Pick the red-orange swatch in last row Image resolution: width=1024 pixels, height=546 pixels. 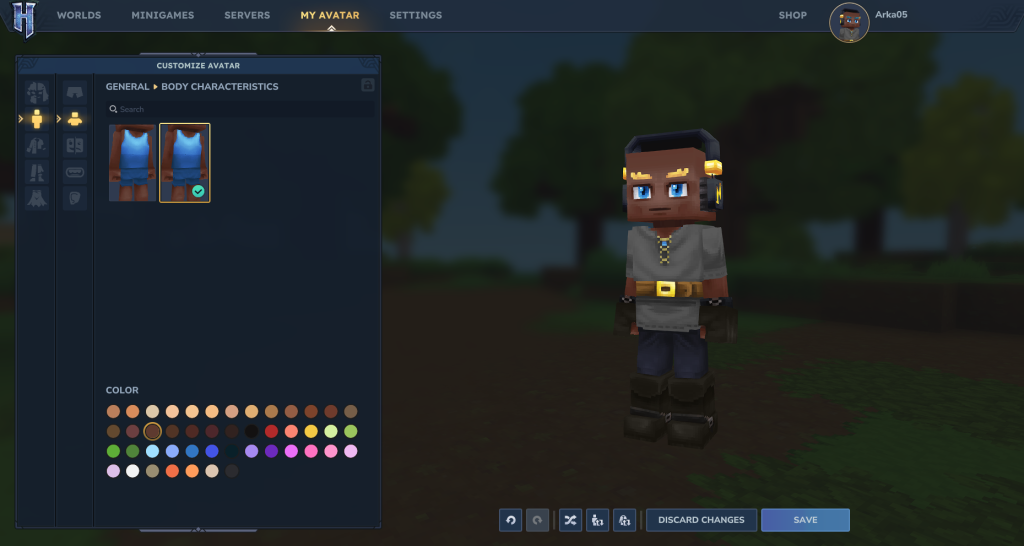point(172,471)
